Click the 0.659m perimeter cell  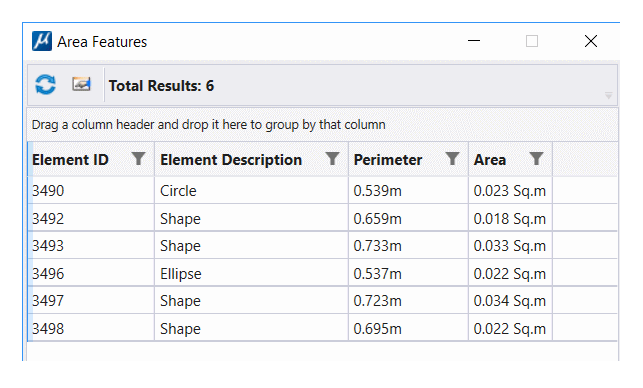(408, 218)
